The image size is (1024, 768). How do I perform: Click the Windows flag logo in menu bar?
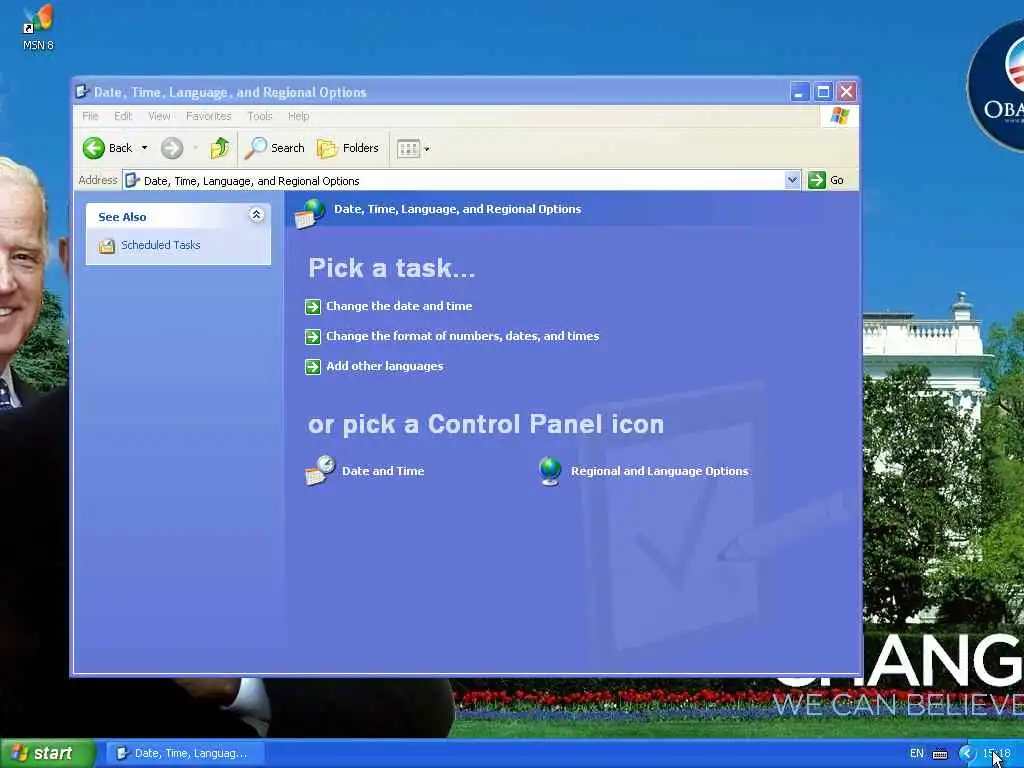840,116
